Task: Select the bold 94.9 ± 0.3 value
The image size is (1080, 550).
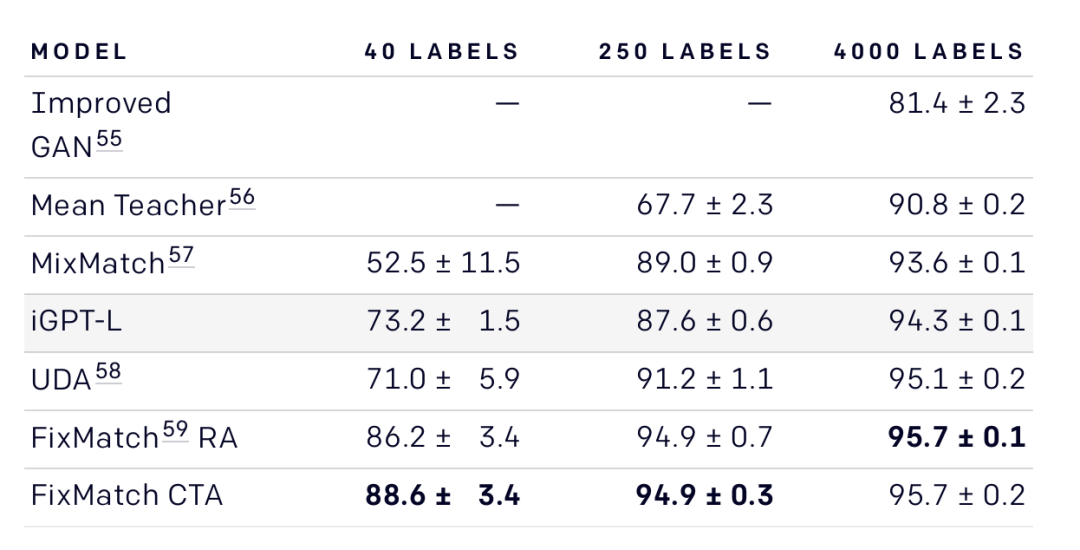Action: click(x=706, y=494)
